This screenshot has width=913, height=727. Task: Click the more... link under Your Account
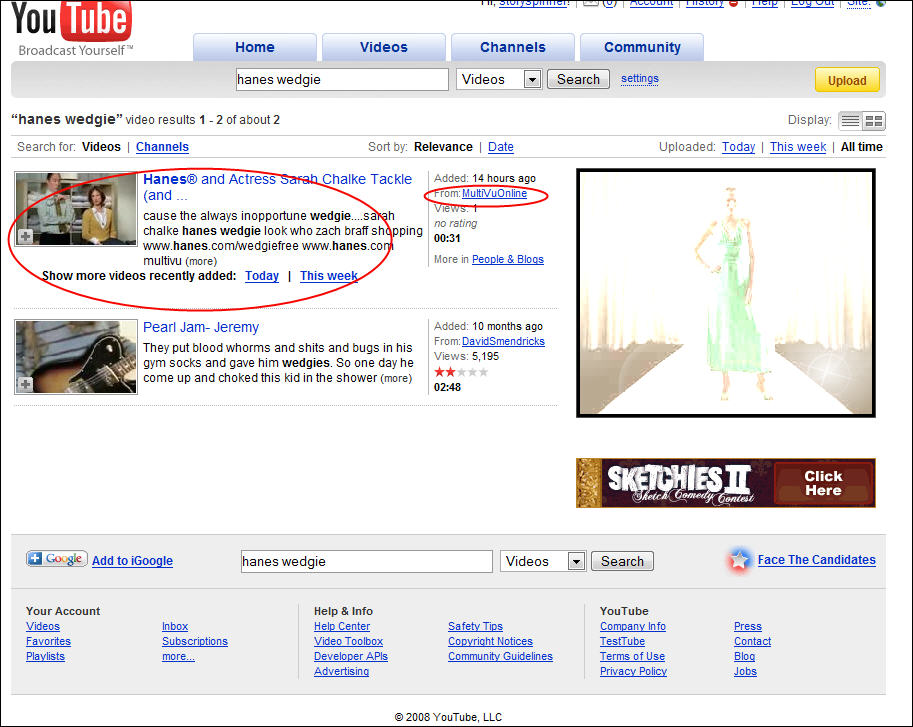click(178, 657)
